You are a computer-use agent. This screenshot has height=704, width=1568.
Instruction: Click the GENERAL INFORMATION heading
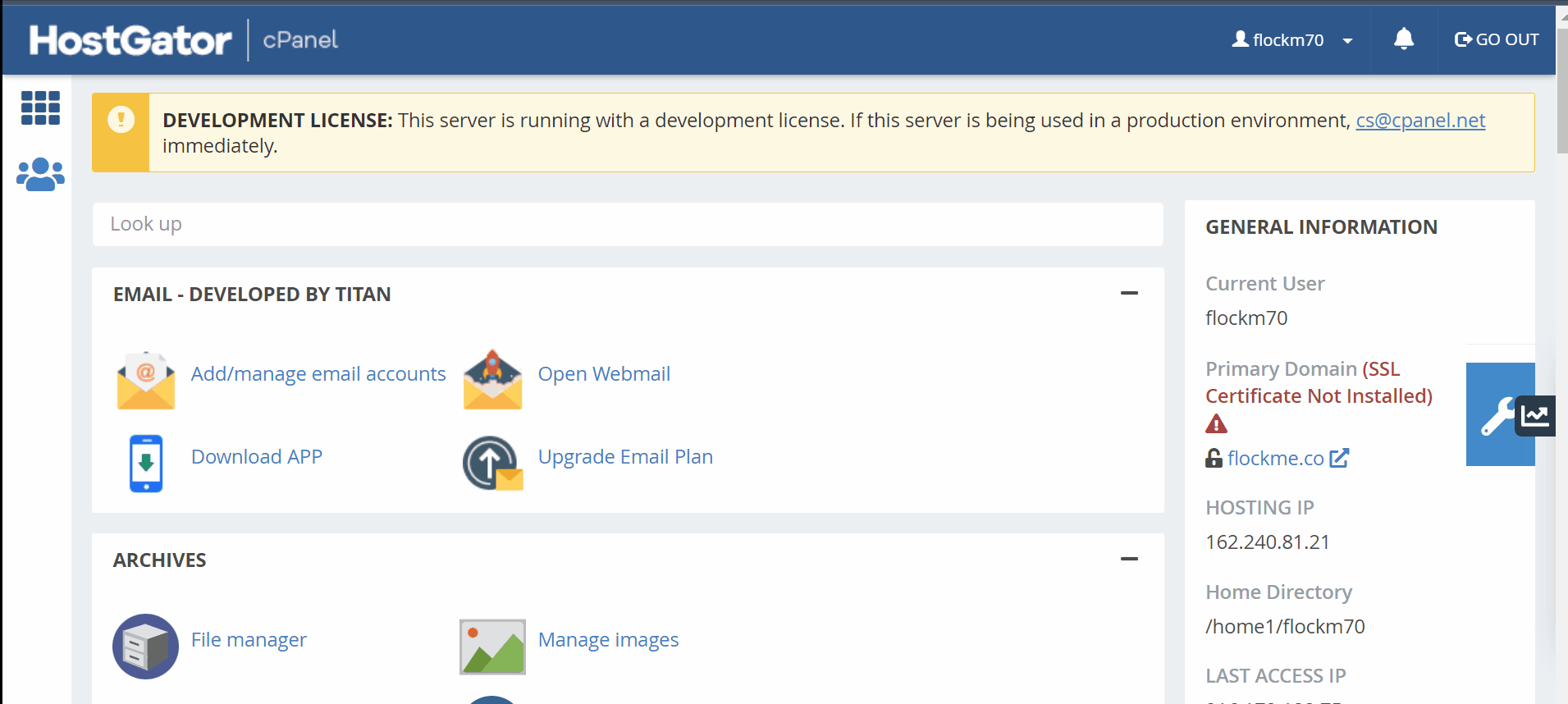[x=1321, y=227]
